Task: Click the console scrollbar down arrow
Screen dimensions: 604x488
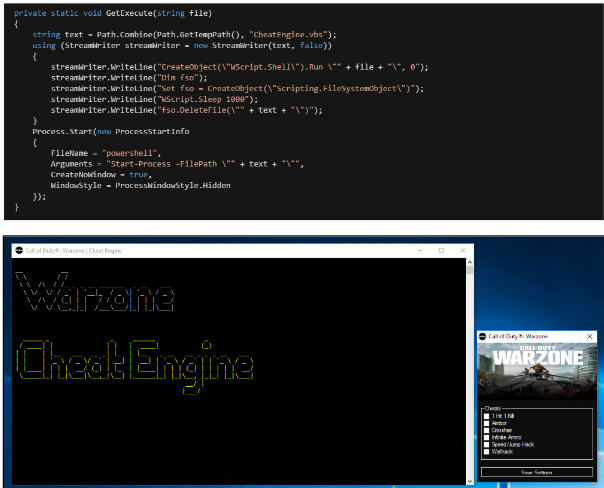Action: (470, 481)
